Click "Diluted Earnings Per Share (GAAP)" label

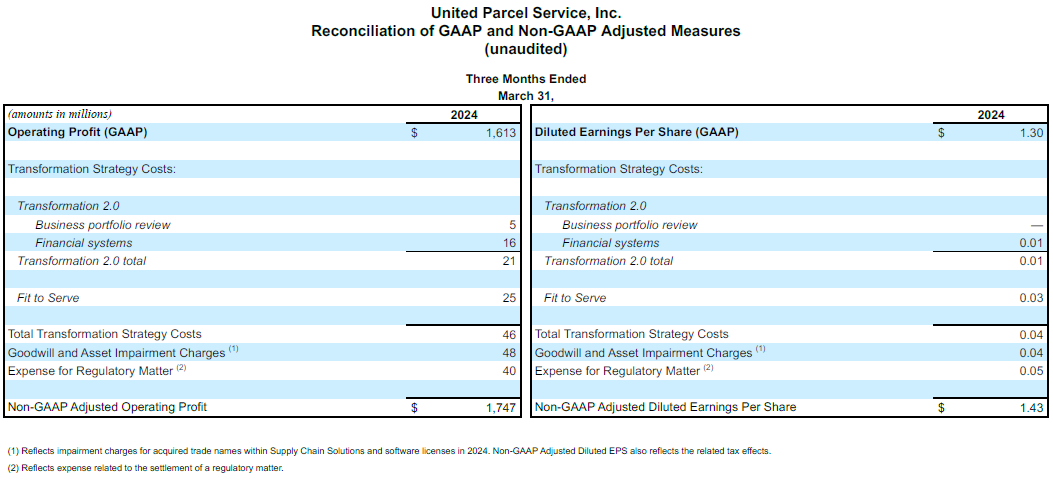click(637, 132)
